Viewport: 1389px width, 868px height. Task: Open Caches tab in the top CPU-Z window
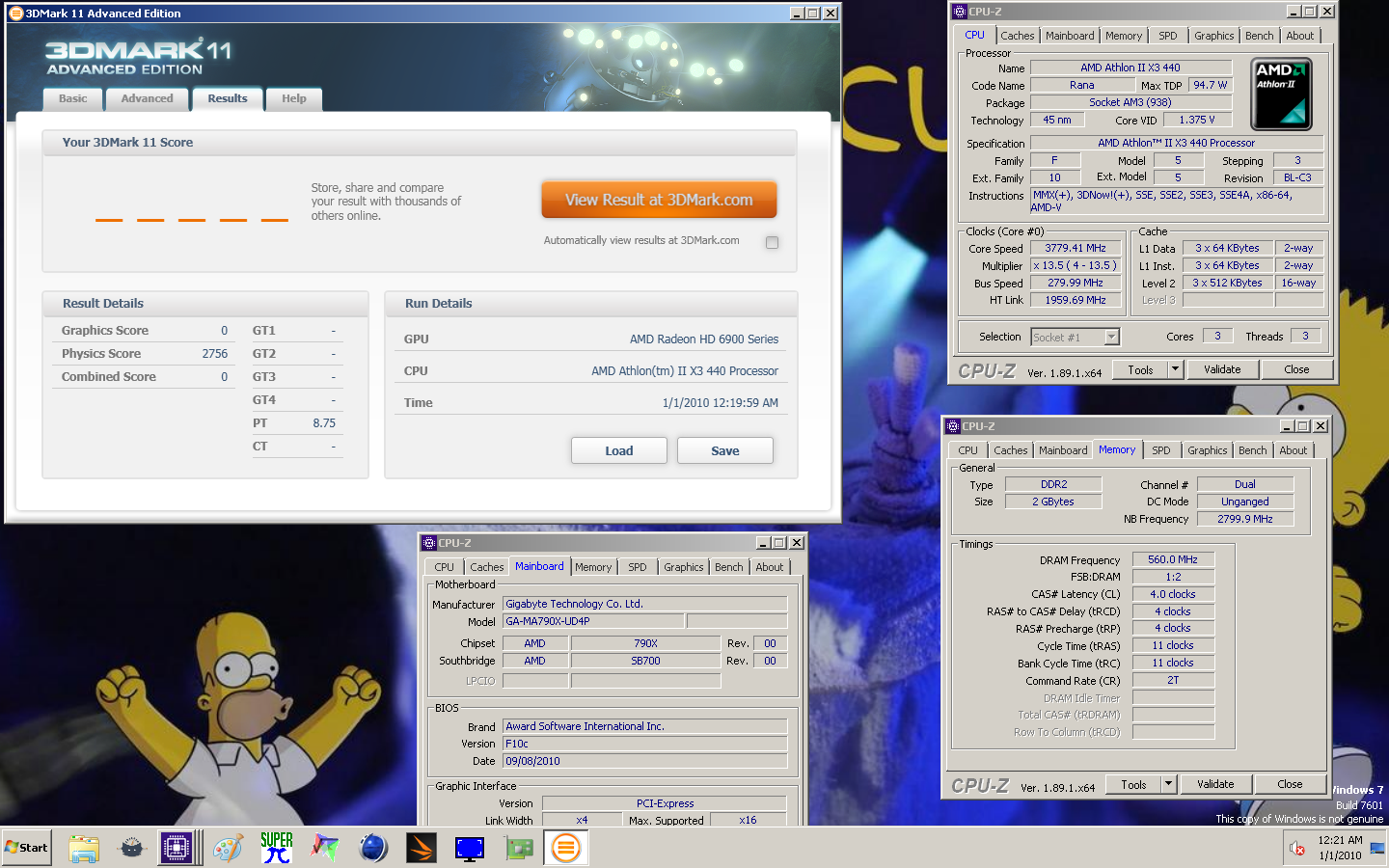(1017, 36)
